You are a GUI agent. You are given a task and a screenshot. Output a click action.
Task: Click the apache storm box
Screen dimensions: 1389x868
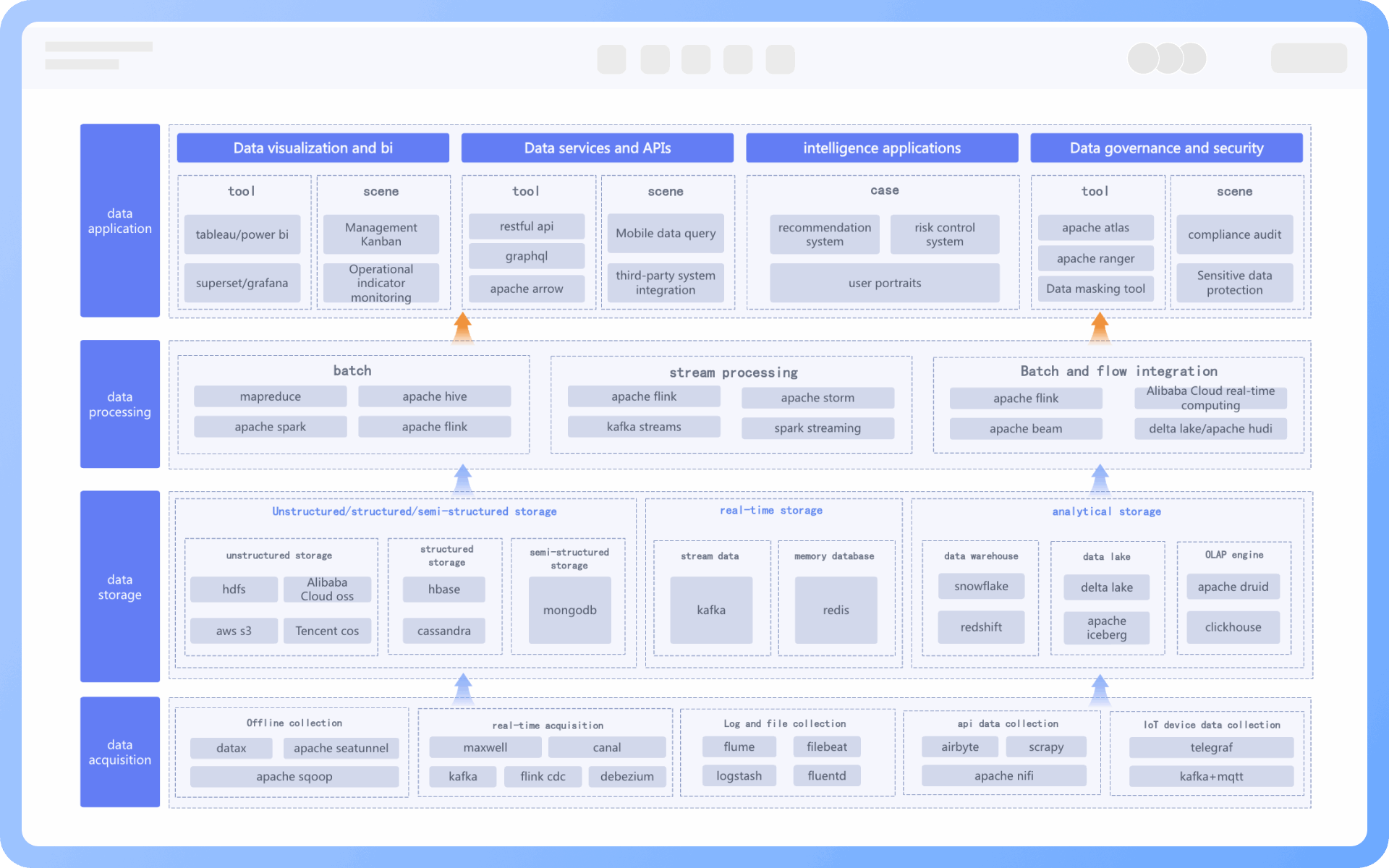pos(817,398)
